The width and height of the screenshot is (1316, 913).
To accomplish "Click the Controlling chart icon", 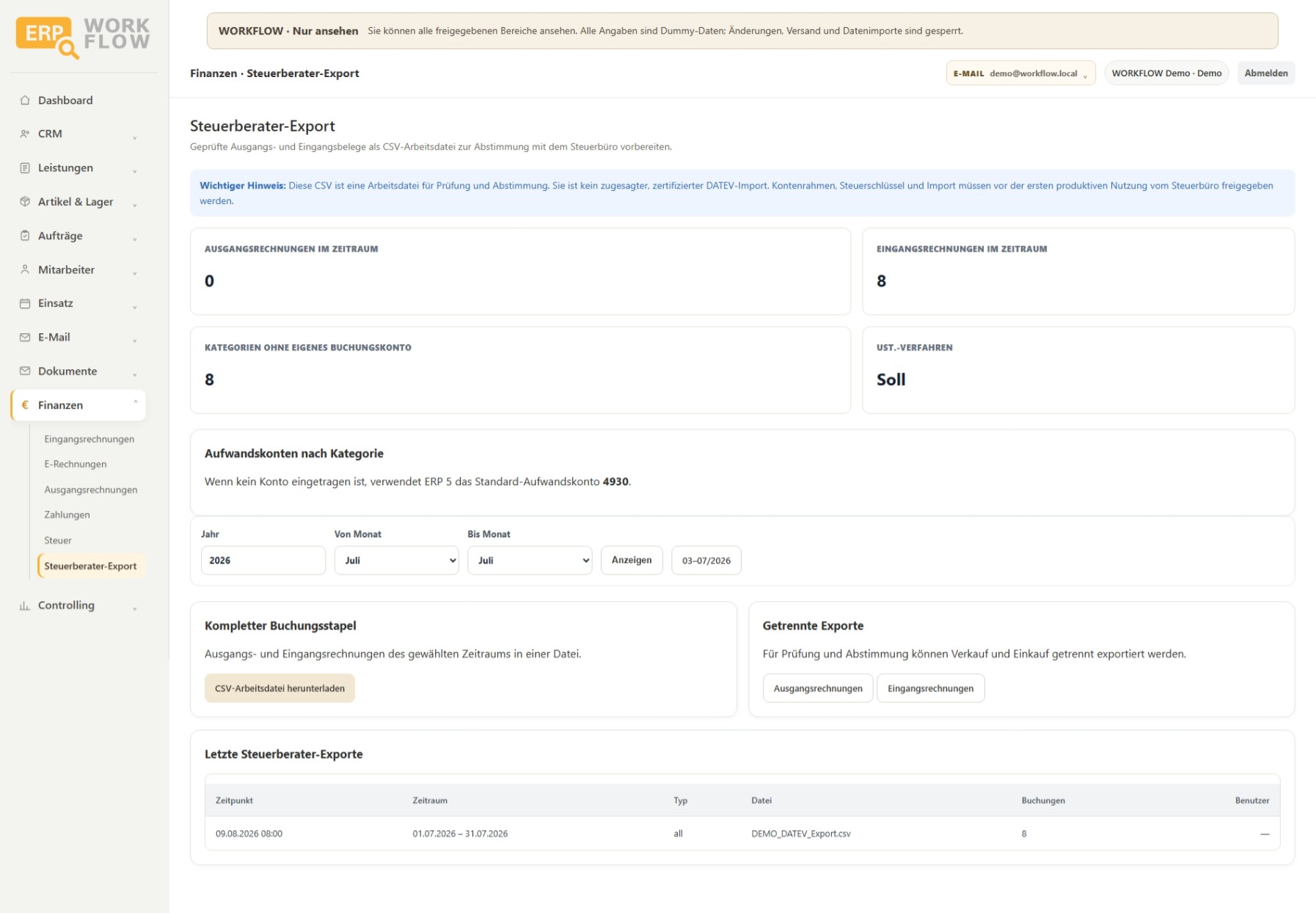I will [25, 605].
